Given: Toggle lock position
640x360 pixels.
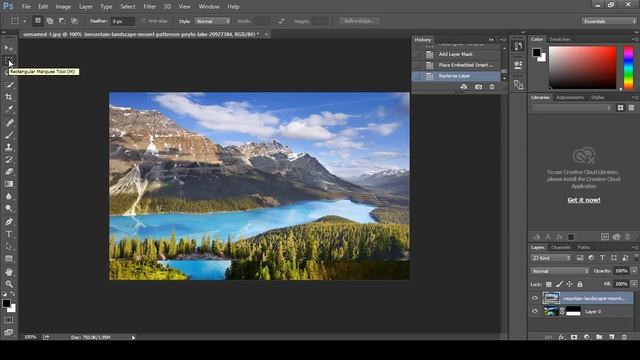Looking at the screenshot, I should (x=569, y=284).
